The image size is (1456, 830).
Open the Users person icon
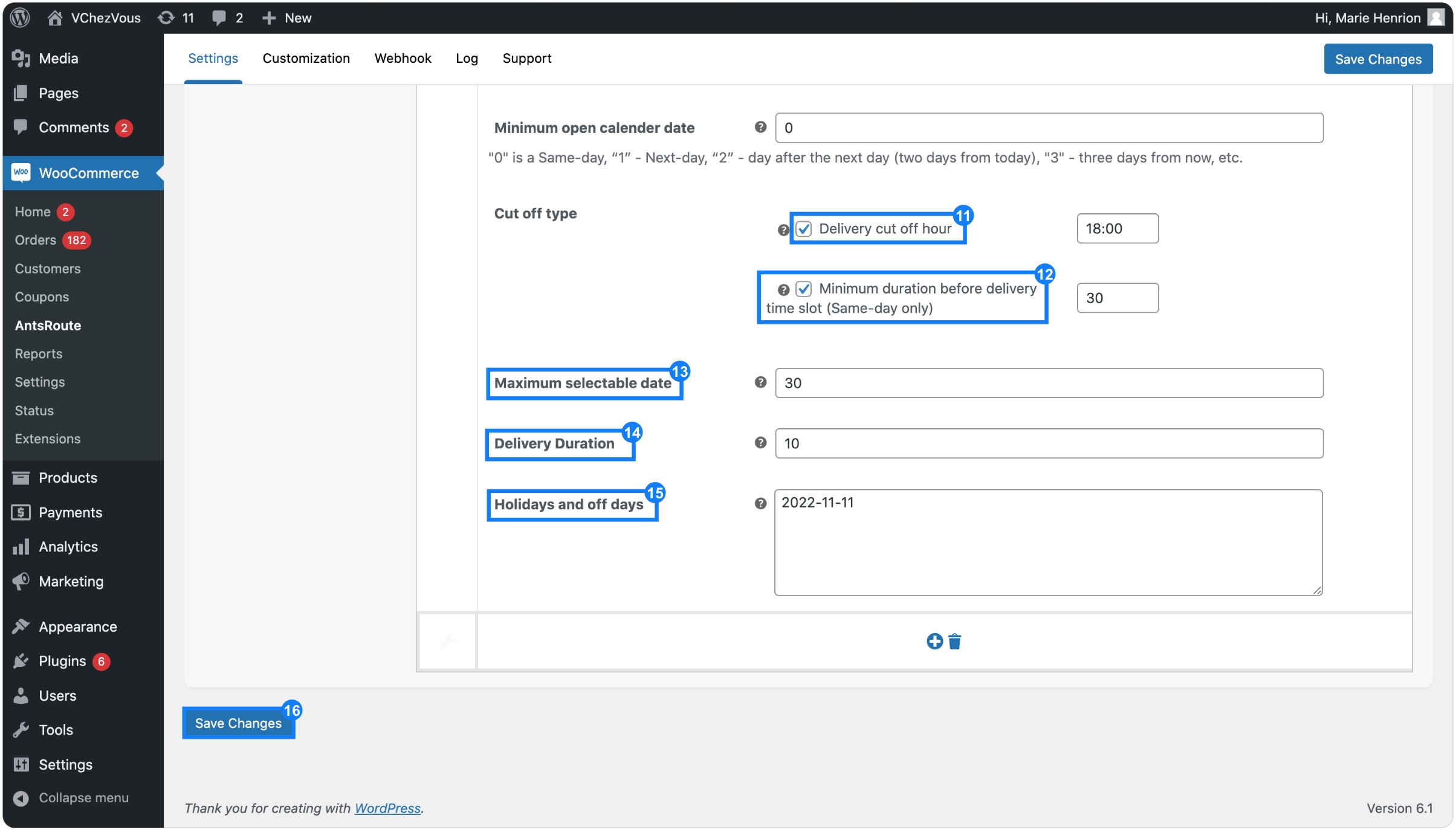pyautogui.click(x=21, y=695)
